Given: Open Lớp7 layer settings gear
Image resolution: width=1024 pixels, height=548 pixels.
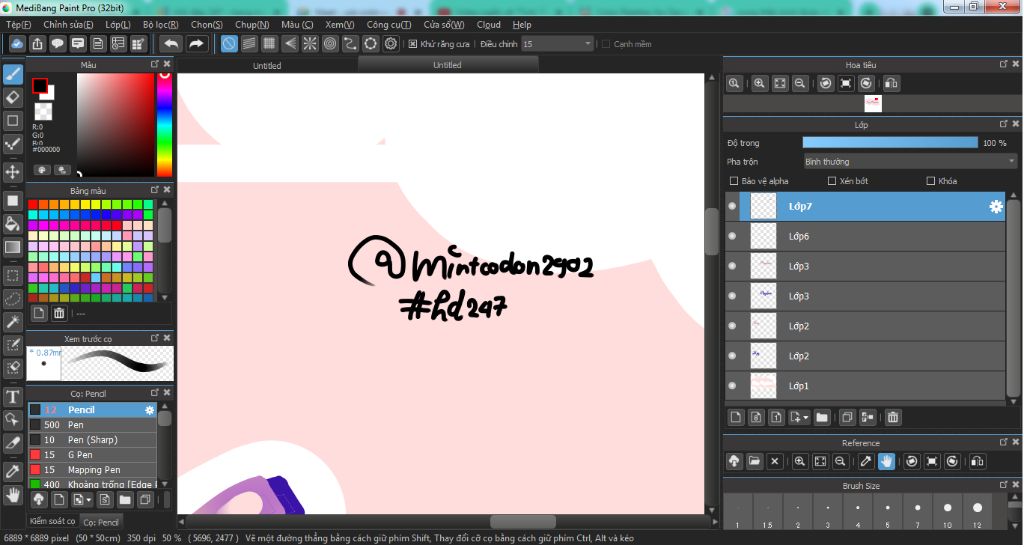Looking at the screenshot, I should click(x=995, y=206).
